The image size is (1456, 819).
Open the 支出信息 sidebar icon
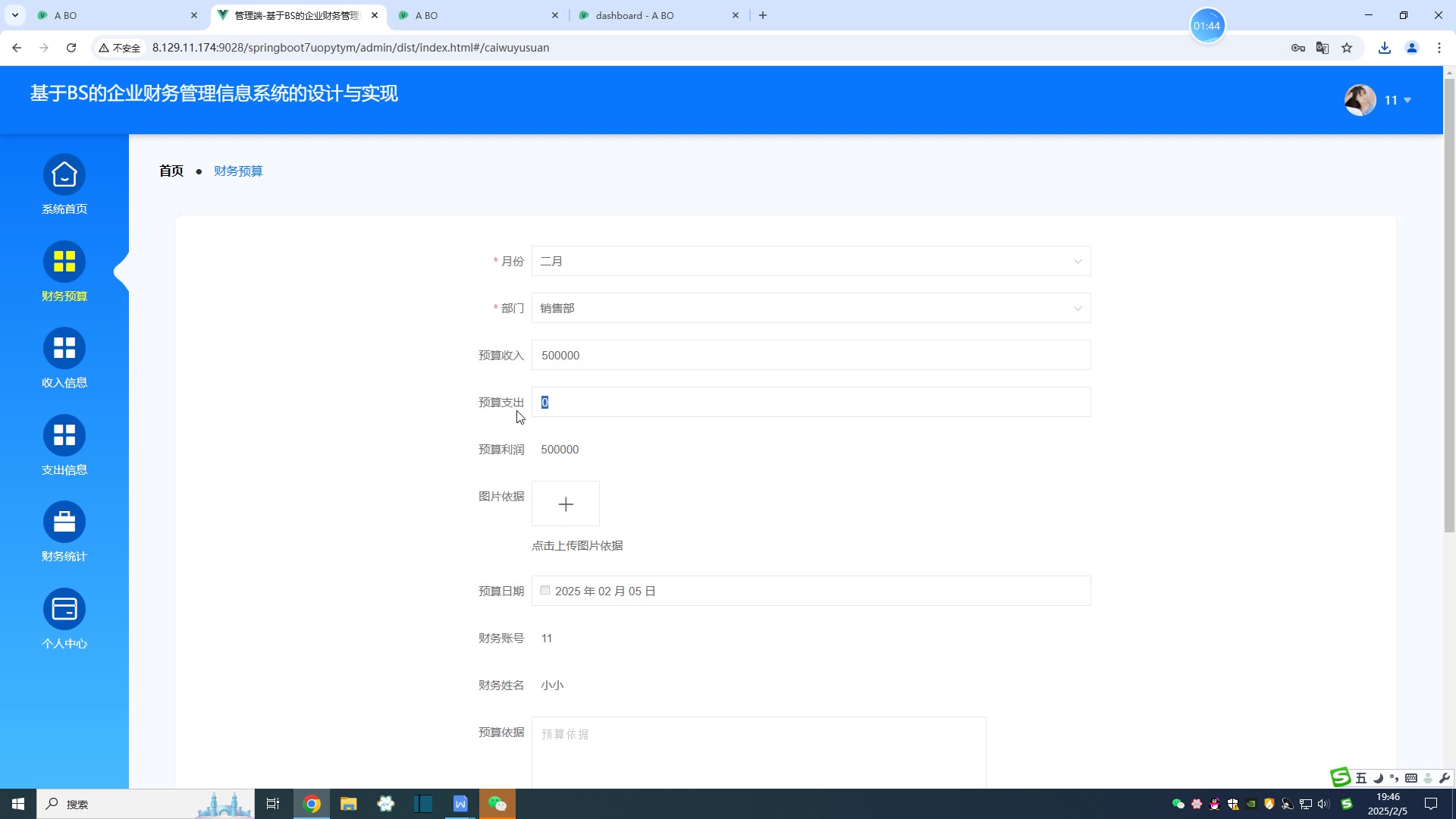64,436
